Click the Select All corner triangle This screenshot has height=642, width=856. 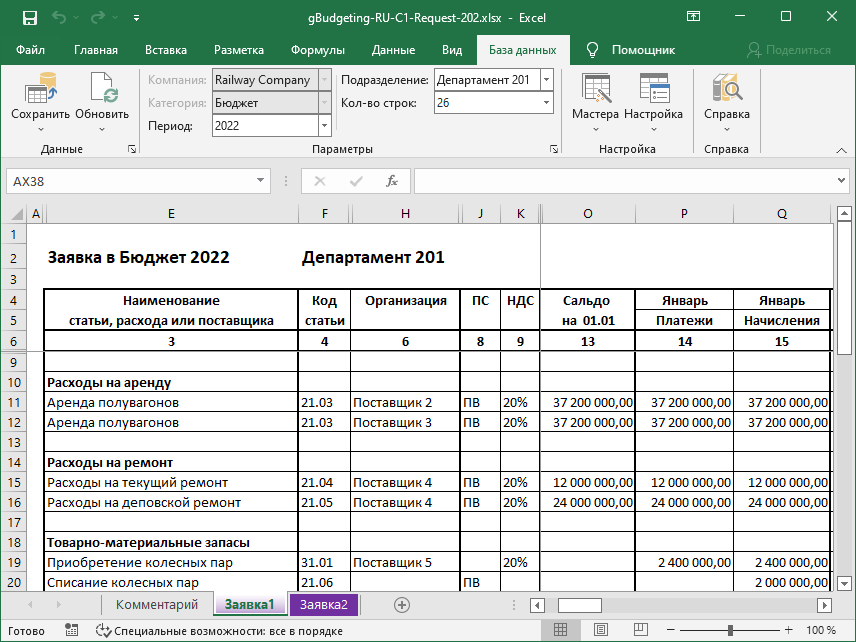pyautogui.click(x=17, y=213)
